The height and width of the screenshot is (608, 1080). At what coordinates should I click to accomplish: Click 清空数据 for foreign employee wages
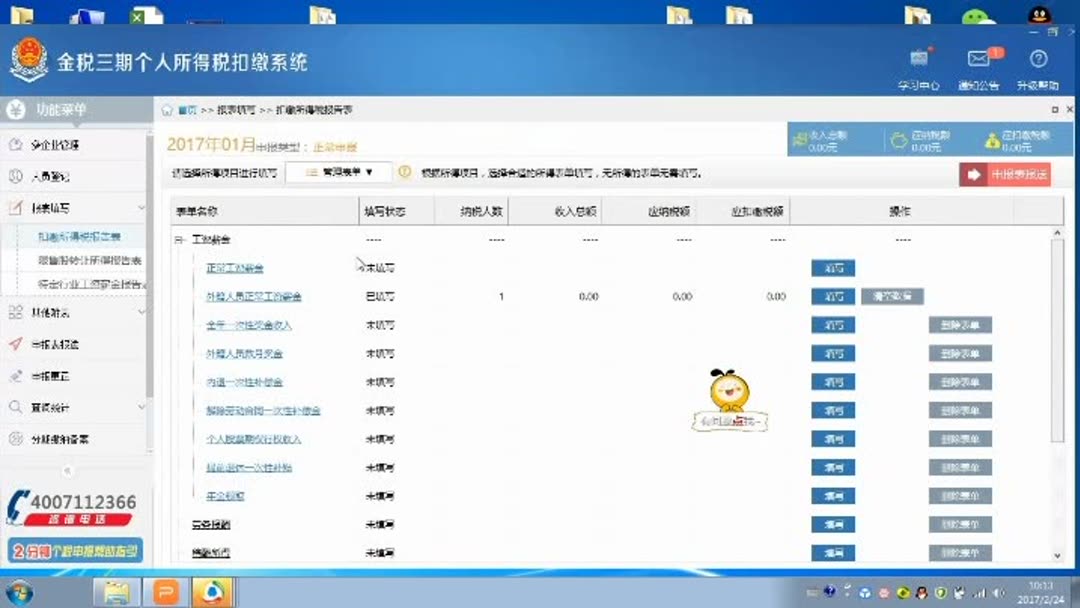pyautogui.click(x=891, y=296)
